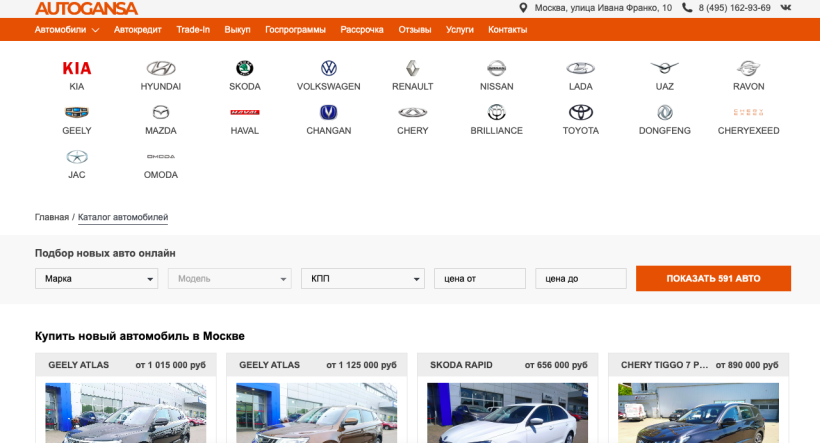Open the Госпрограммы menu item

tap(295, 30)
